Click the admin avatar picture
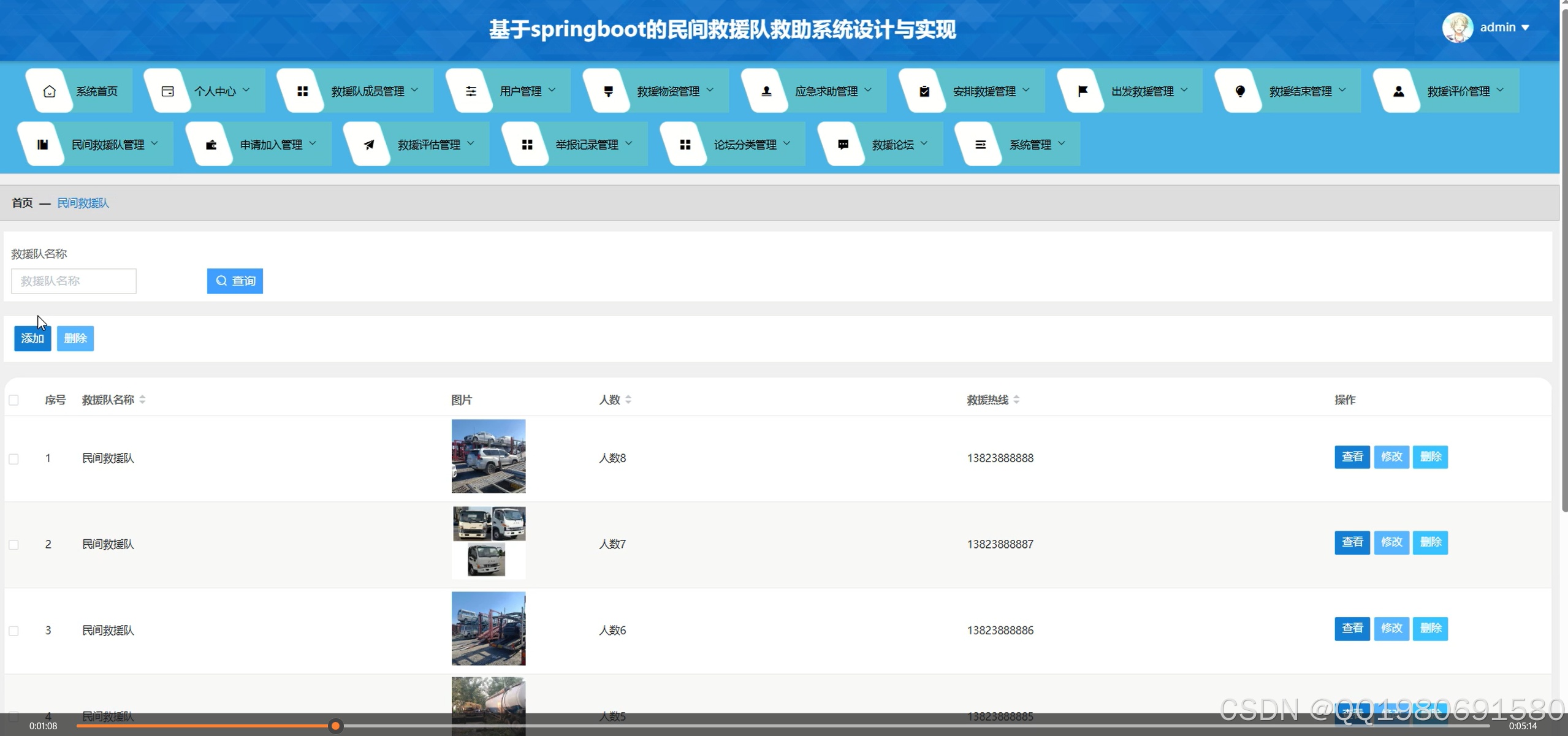The image size is (1568, 736). point(1457,28)
